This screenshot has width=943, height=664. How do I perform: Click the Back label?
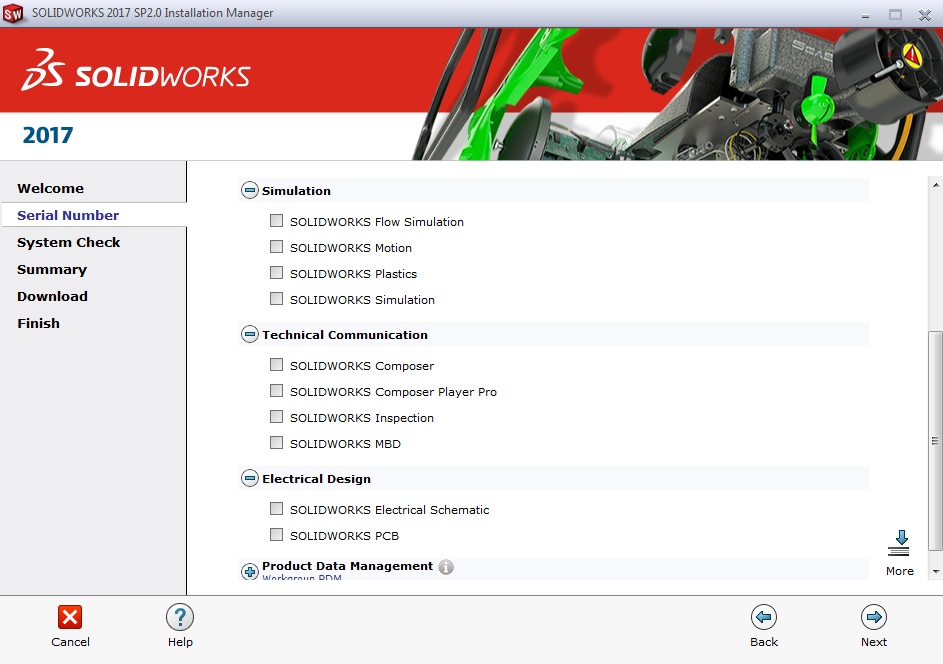[x=764, y=642]
